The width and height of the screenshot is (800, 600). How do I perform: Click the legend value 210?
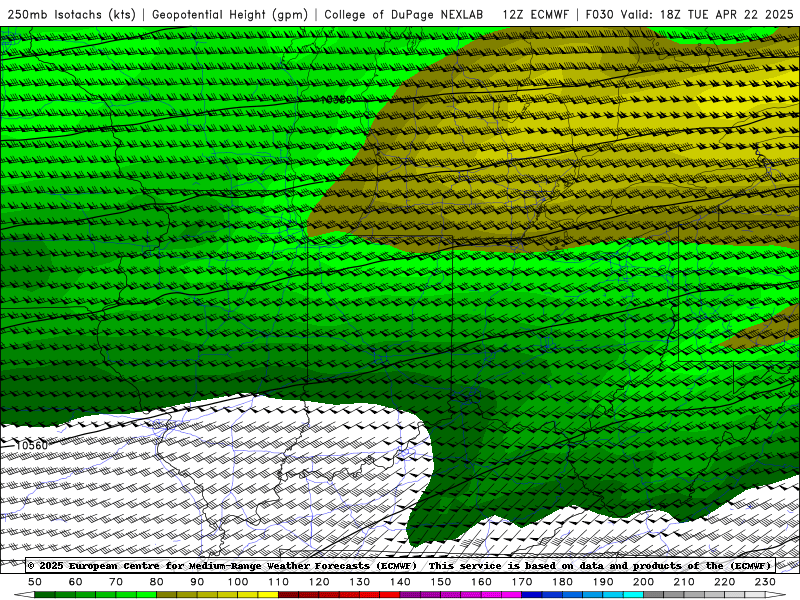[x=684, y=582]
